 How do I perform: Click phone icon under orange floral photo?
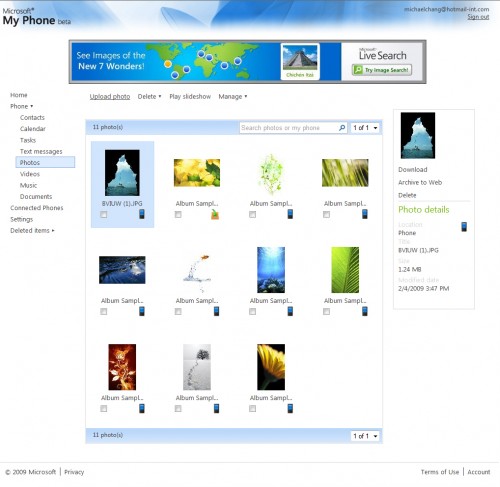[142, 408]
